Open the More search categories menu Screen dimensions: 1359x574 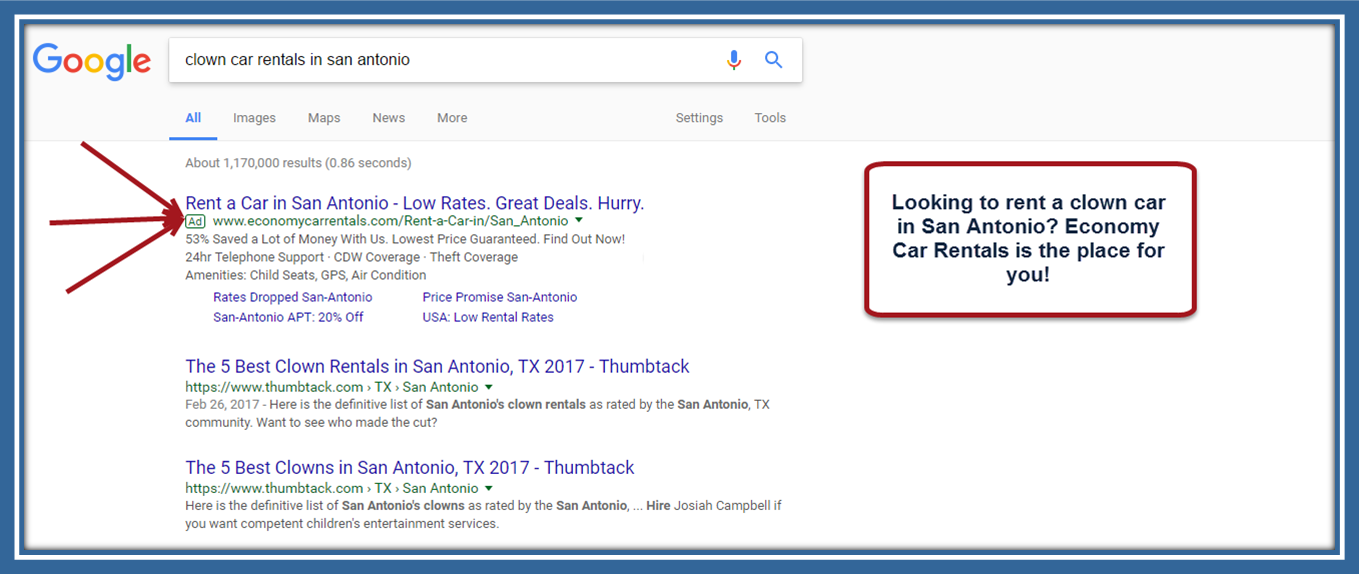click(452, 118)
